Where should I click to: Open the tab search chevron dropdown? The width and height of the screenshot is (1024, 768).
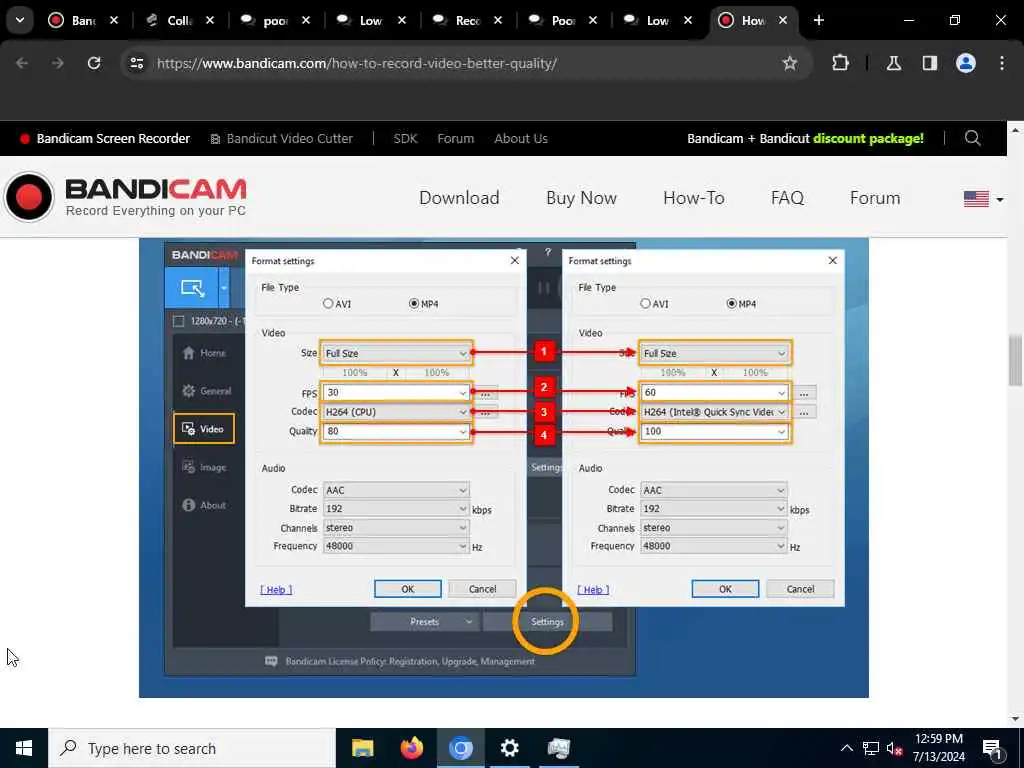[x=20, y=20]
